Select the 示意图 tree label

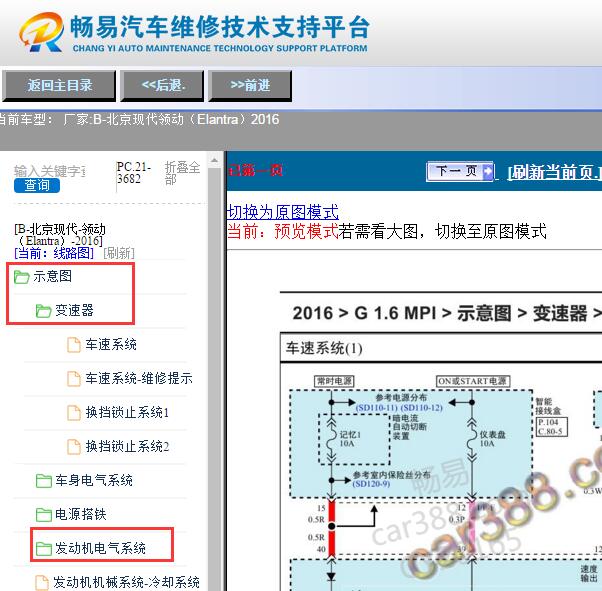[52, 276]
